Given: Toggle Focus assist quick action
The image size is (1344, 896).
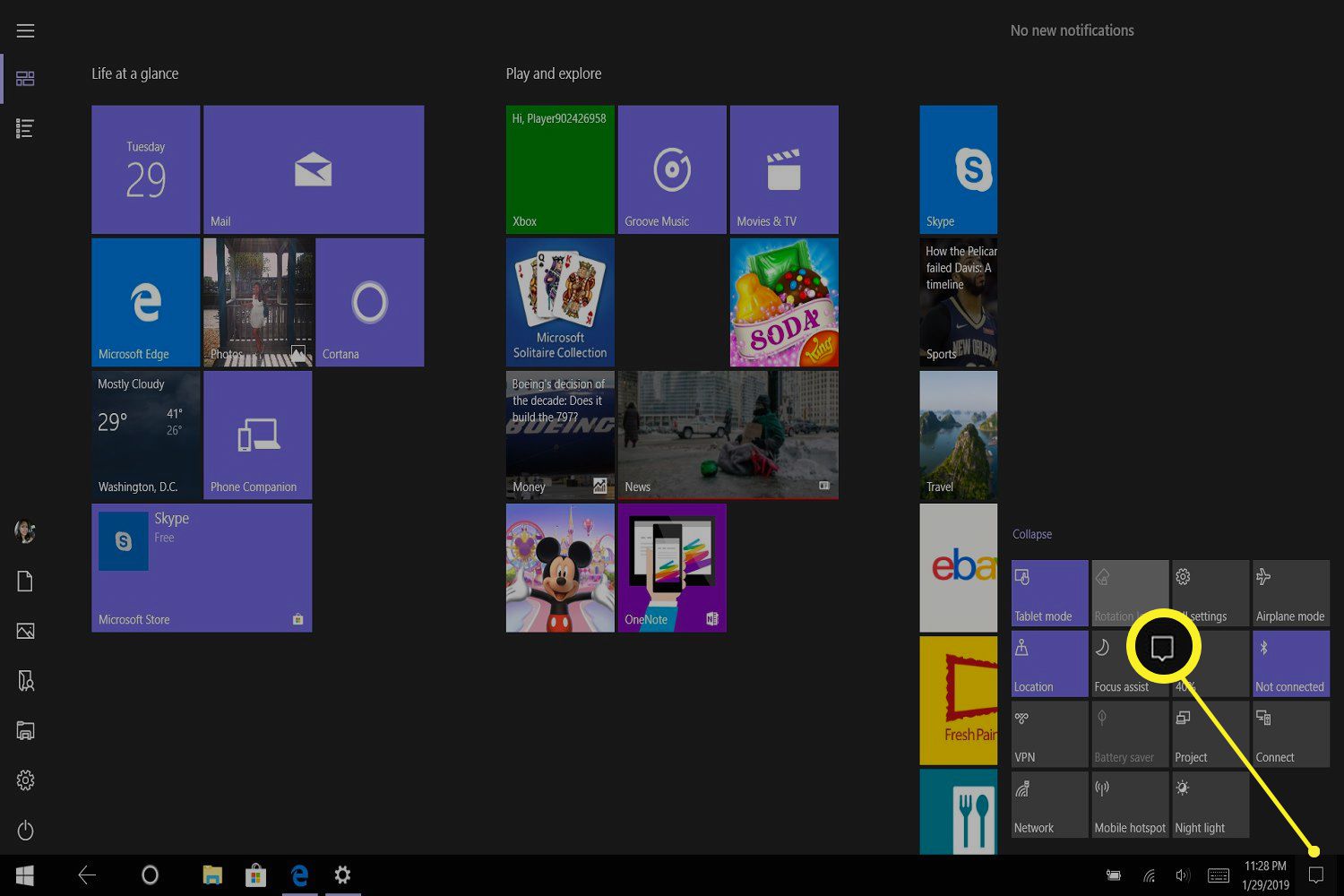Looking at the screenshot, I should pyautogui.click(x=1130, y=664).
